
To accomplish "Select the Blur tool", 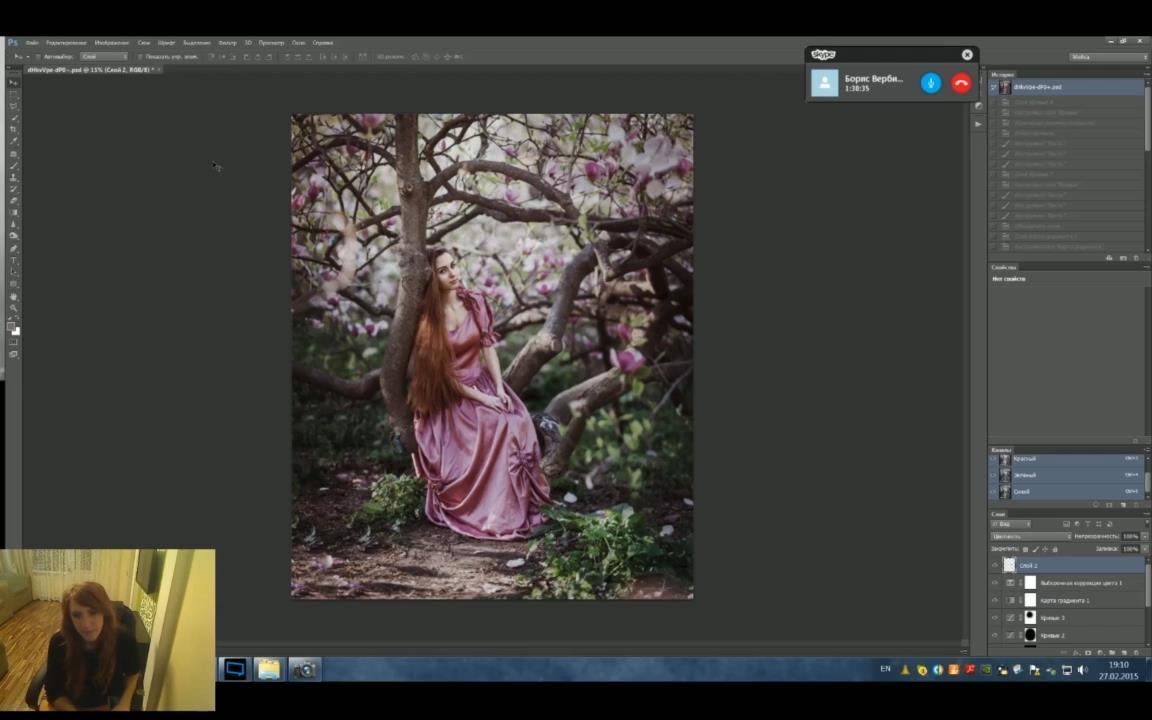I will point(13,223).
